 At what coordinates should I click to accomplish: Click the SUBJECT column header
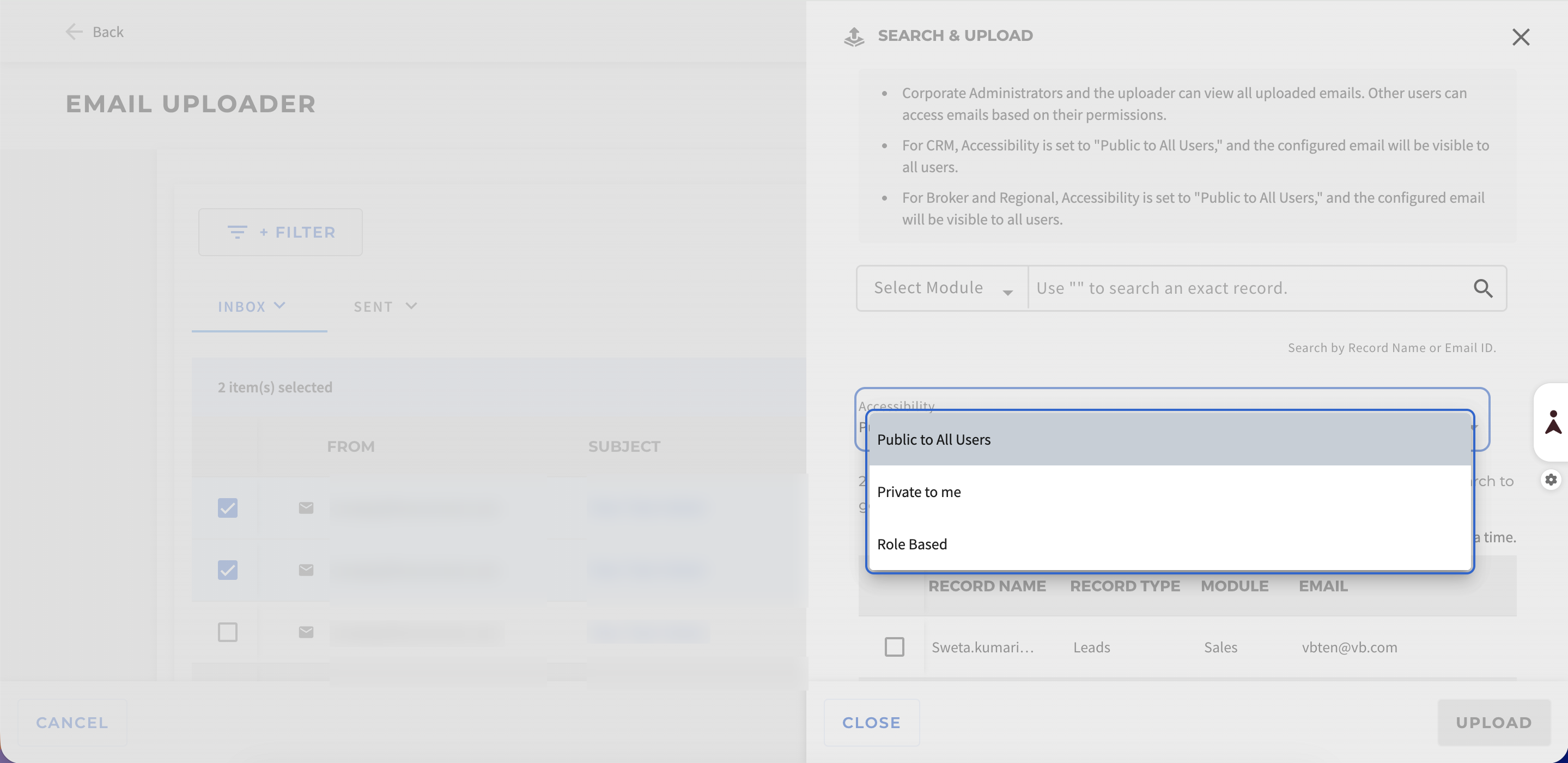tap(624, 446)
